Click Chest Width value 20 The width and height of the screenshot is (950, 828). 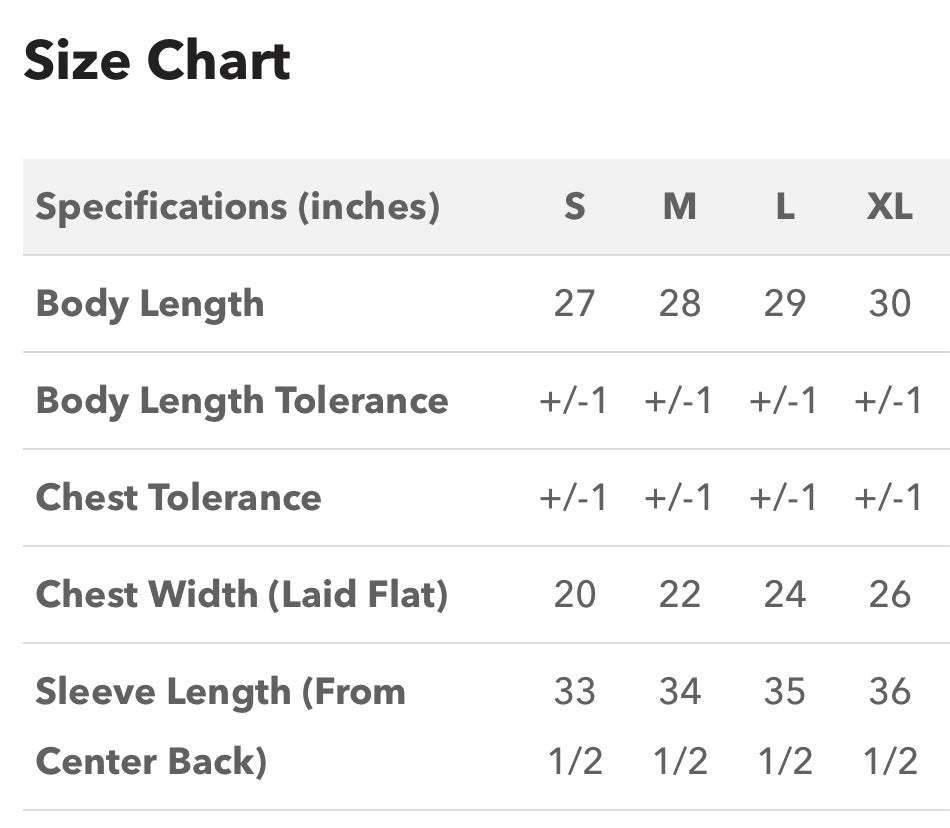coord(574,594)
